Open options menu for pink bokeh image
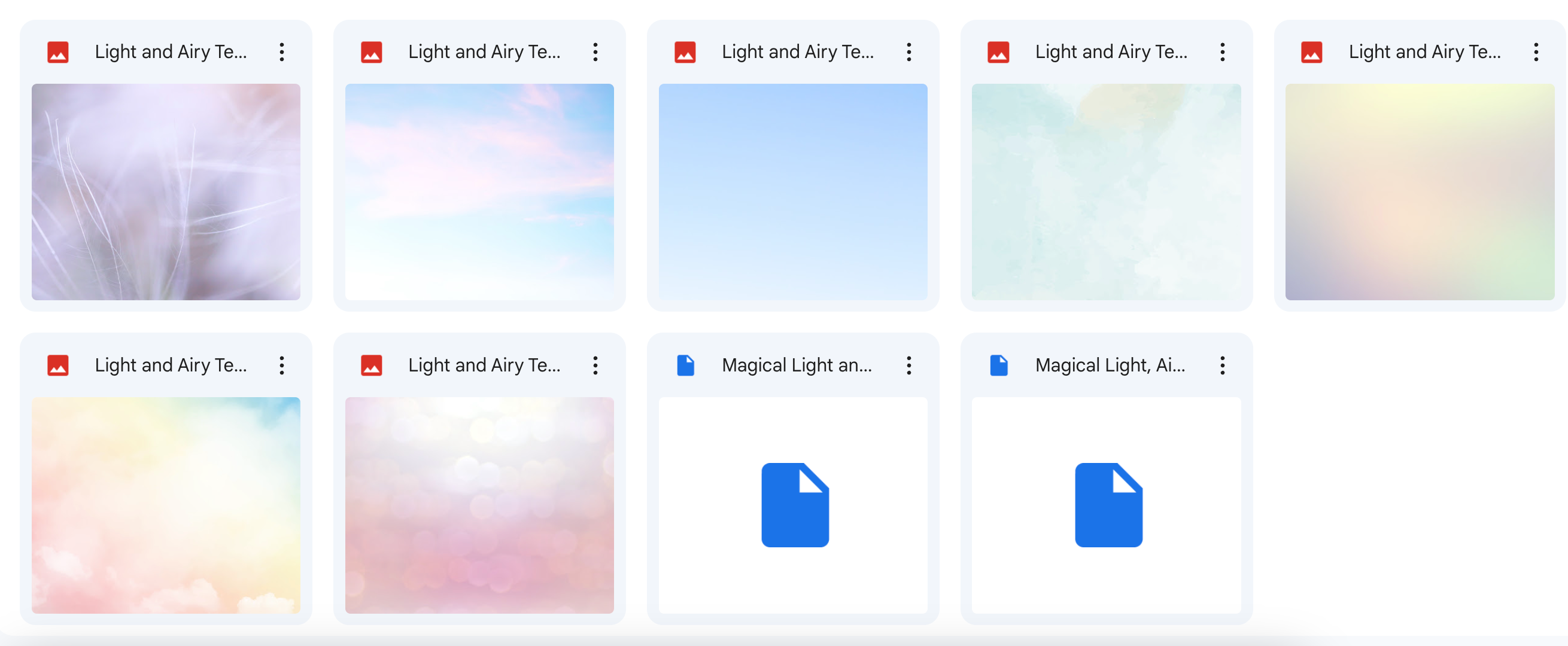Viewport: 1568px width, 646px height. click(x=595, y=365)
